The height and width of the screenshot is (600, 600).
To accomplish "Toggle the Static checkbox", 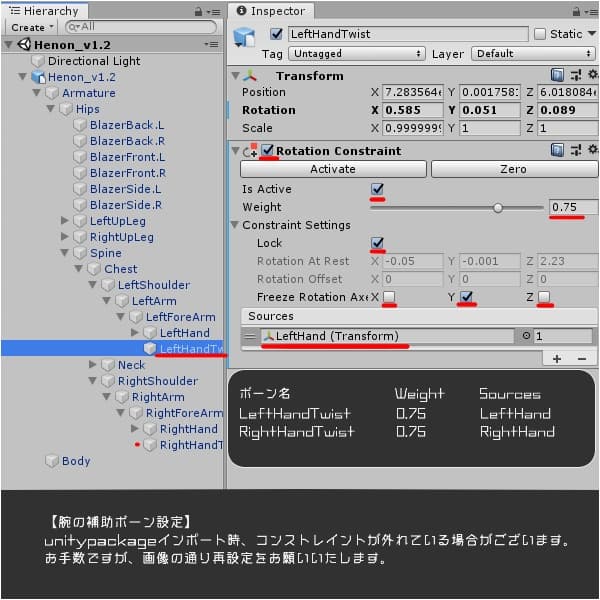I will 540,34.
